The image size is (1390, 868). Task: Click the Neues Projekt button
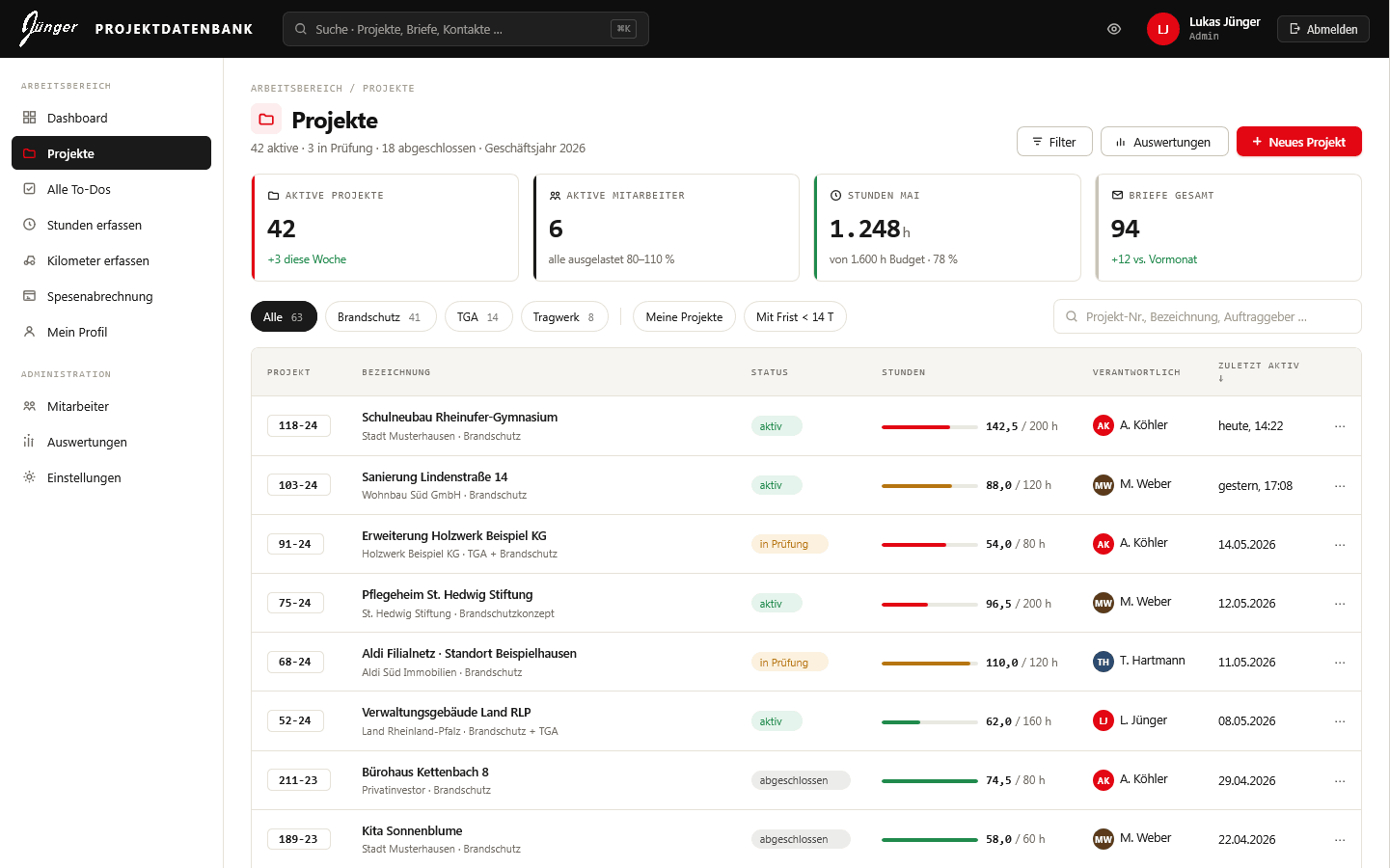(1299, 142)
